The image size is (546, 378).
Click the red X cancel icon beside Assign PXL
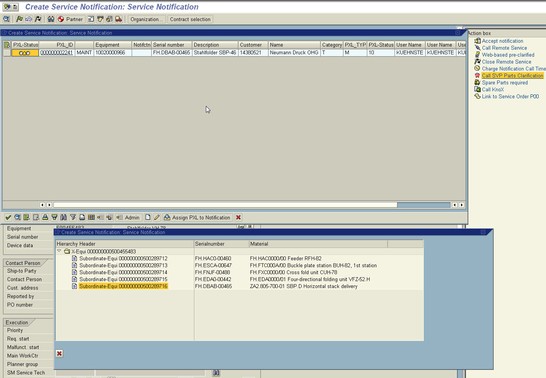pos(239,217)
